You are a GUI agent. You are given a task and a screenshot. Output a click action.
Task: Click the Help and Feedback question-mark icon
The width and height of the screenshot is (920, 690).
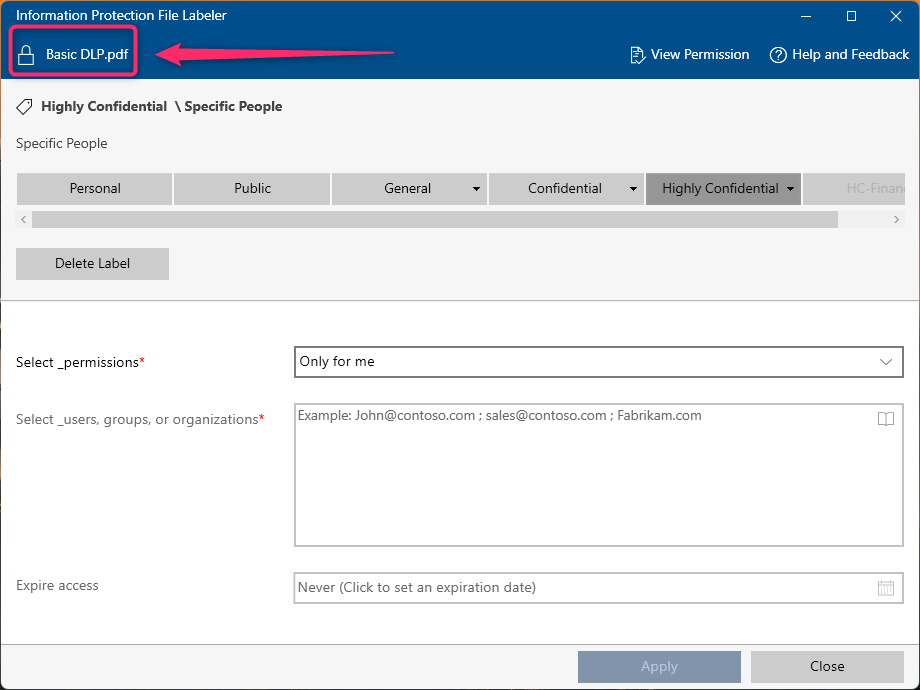(x=778, y=55)
